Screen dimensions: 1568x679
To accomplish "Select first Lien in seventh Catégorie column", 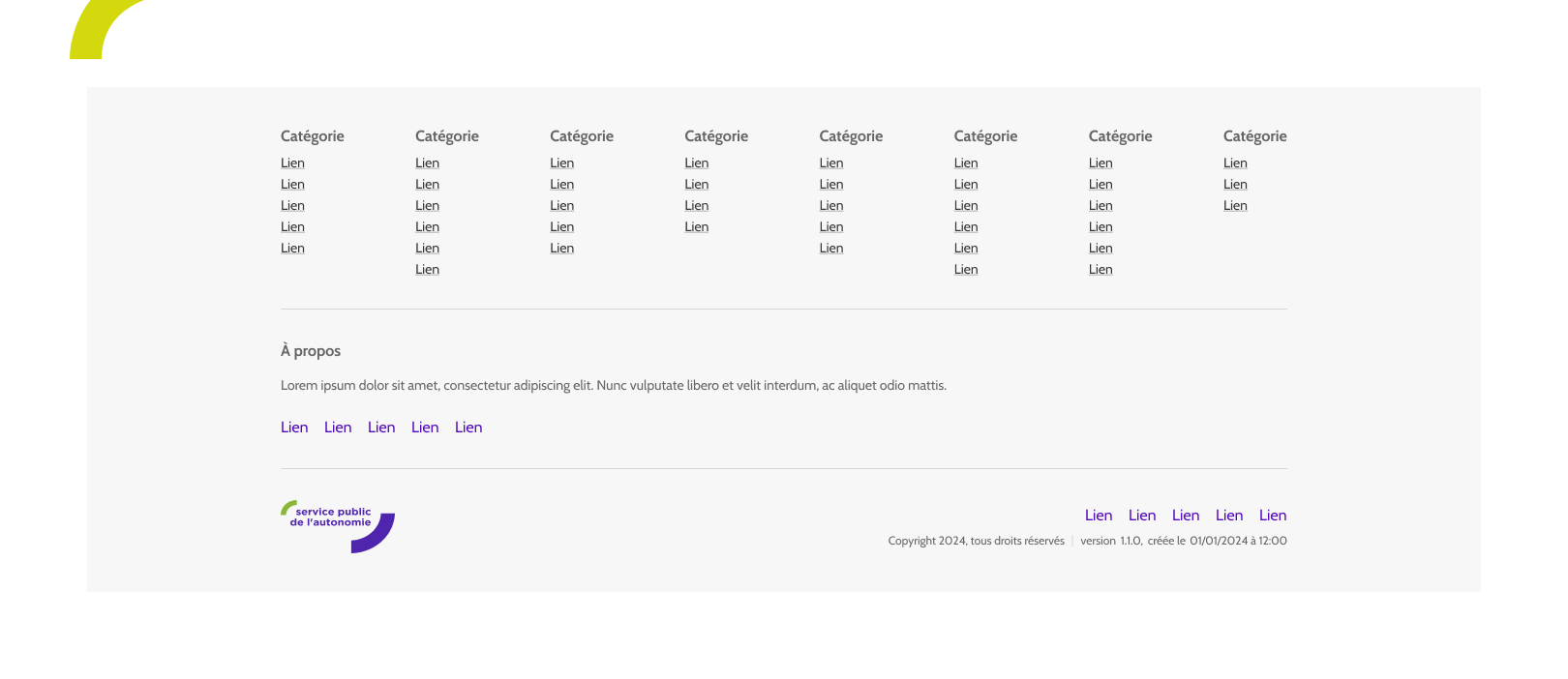I will [x=1100, y=163].
